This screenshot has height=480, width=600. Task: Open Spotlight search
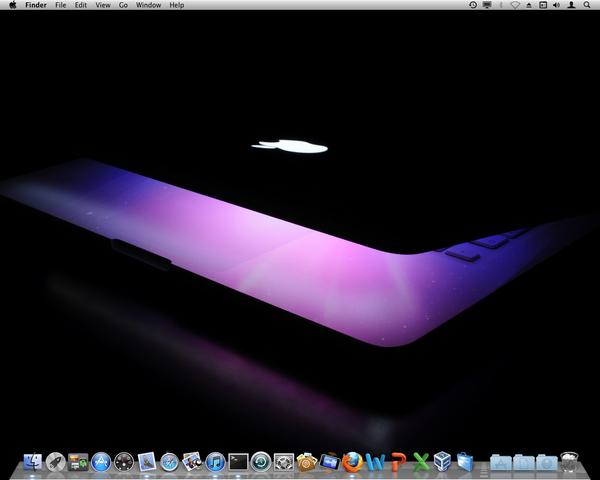pos(587,5)
